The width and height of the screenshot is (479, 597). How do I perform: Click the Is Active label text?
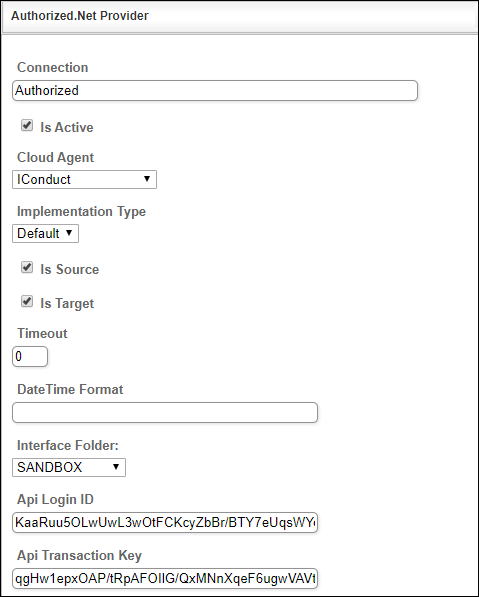67,127
